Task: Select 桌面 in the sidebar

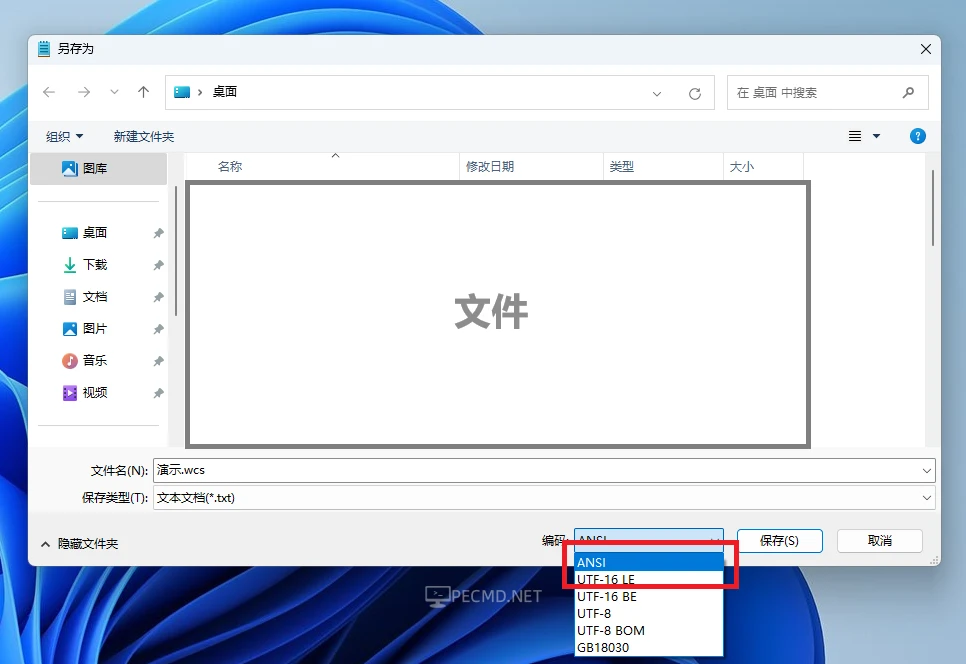Action: (x=99, y=233)
